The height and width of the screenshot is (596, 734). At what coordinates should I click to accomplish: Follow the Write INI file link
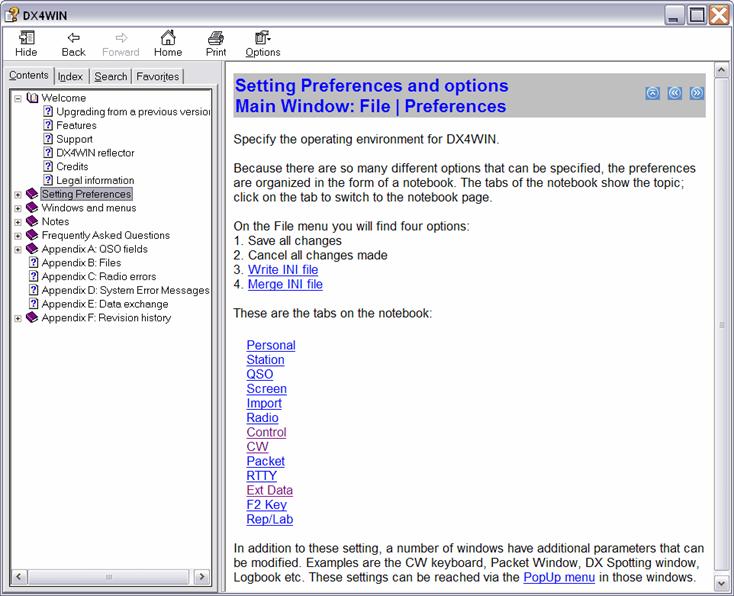(283, 270)
